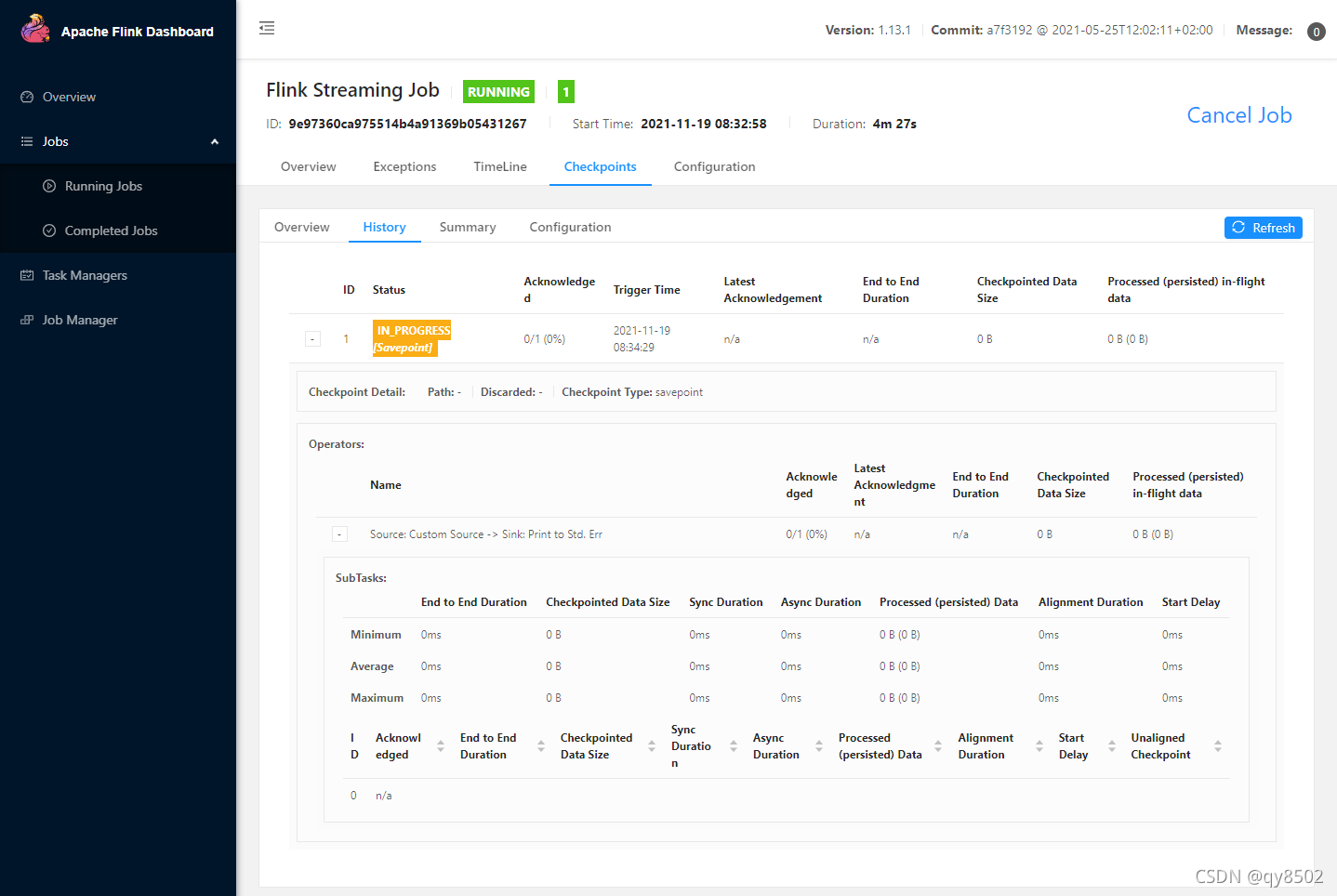
Task: Click the IN_PROGRESS [Savepoint] status tag
Action: [x=411, y=338]
